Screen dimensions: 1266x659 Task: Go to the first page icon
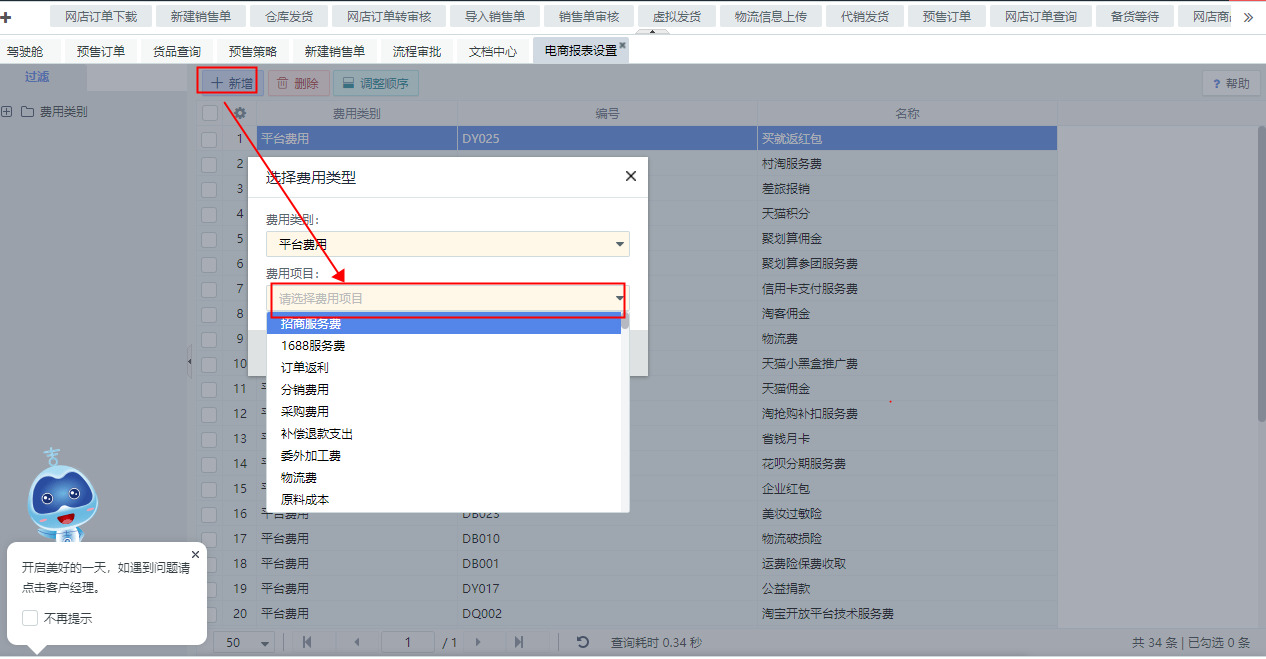307,642
